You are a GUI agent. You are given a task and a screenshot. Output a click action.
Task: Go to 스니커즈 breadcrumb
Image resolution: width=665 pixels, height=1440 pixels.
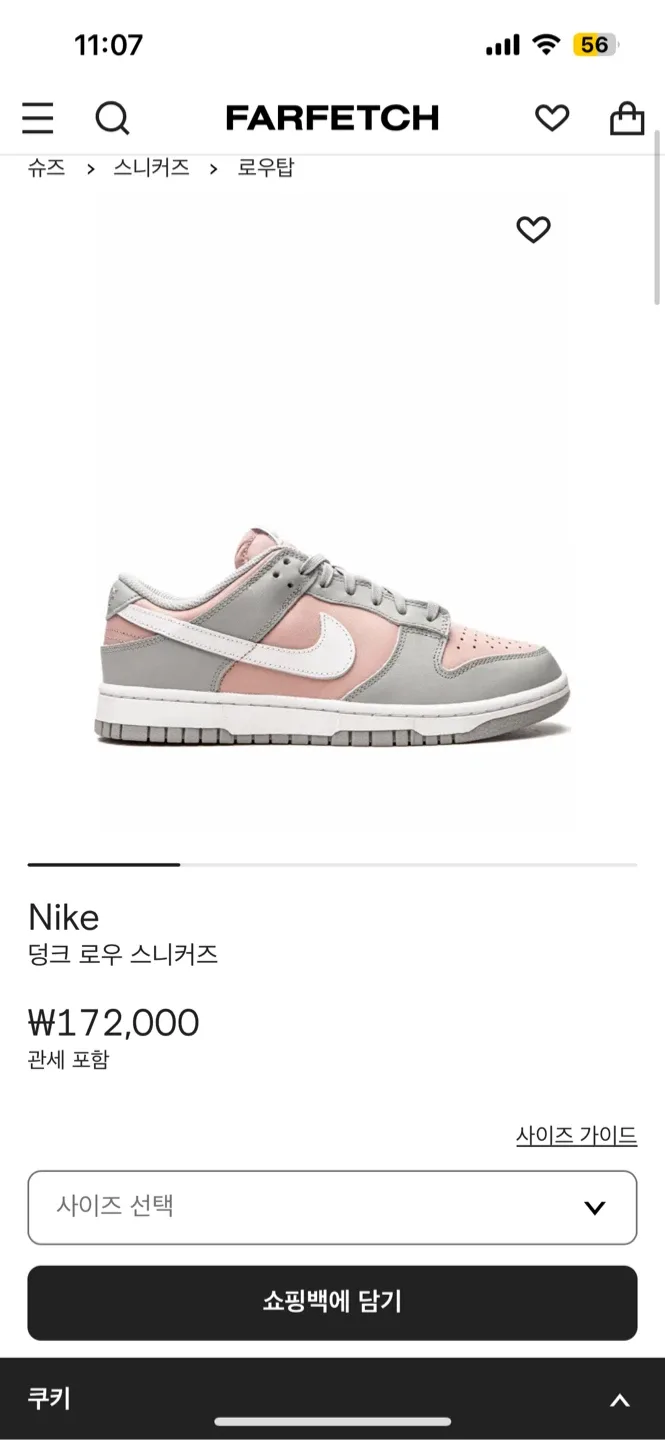coord(151,168)
